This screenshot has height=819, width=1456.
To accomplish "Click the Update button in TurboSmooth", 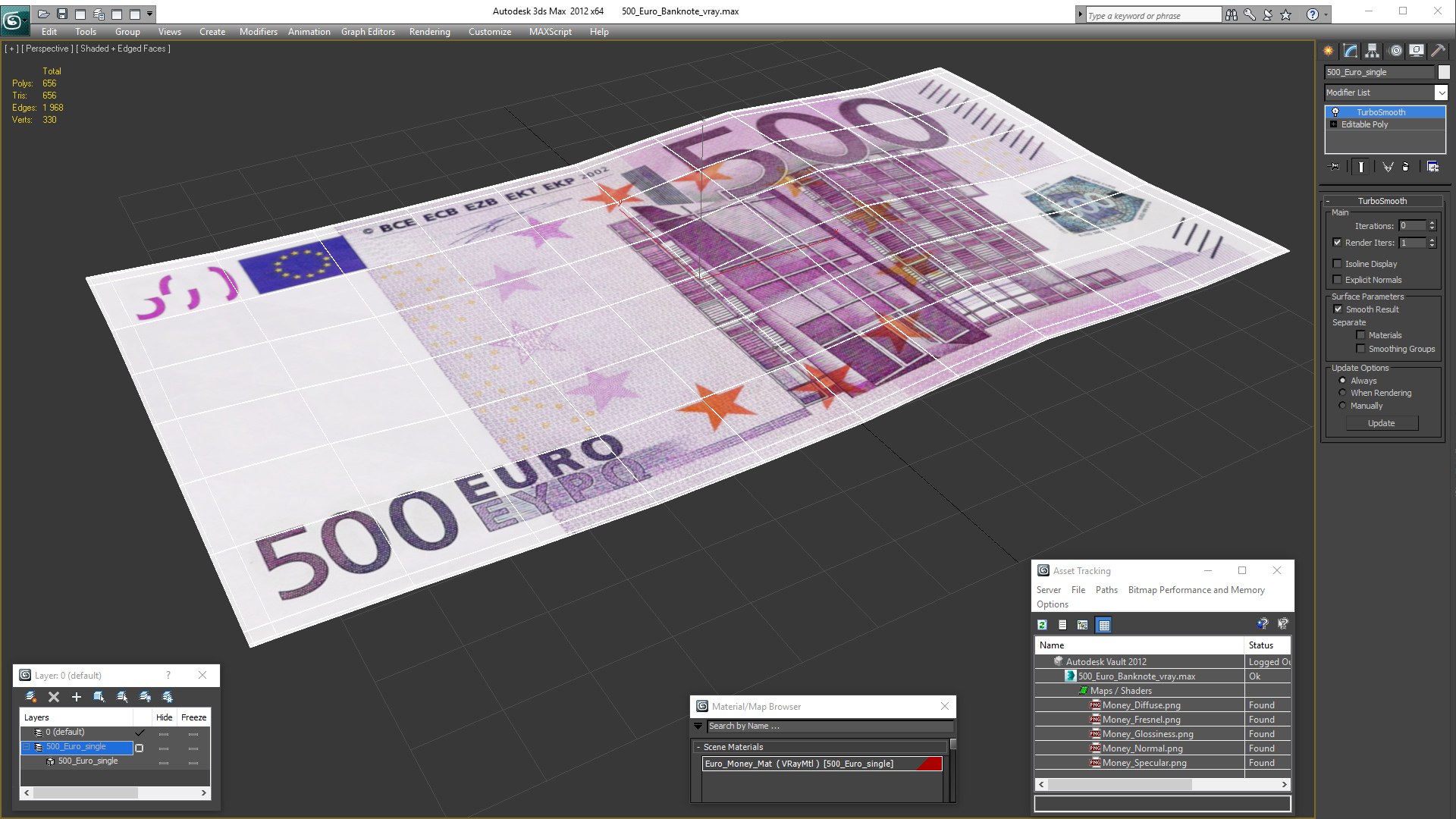I will point(1381,423).
